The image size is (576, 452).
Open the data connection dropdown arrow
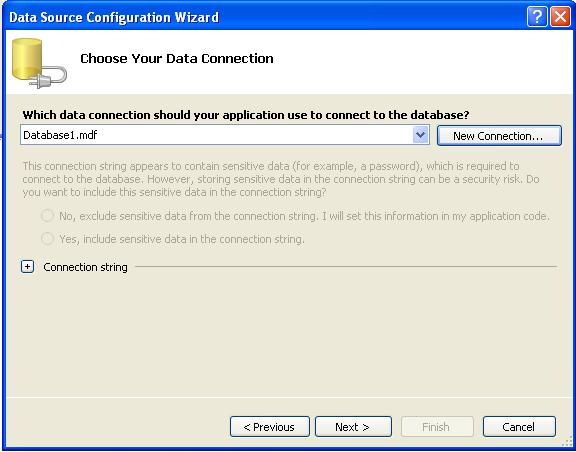click(x=420, y=135)
